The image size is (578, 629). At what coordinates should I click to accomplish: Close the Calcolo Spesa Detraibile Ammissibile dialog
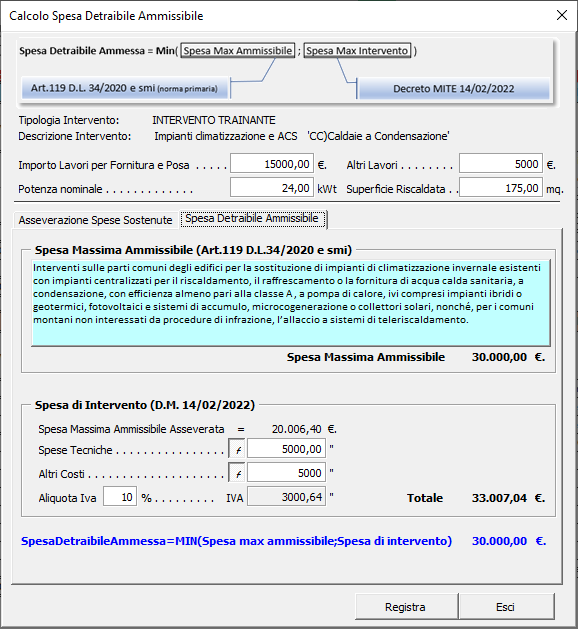[x=562, y=15]
